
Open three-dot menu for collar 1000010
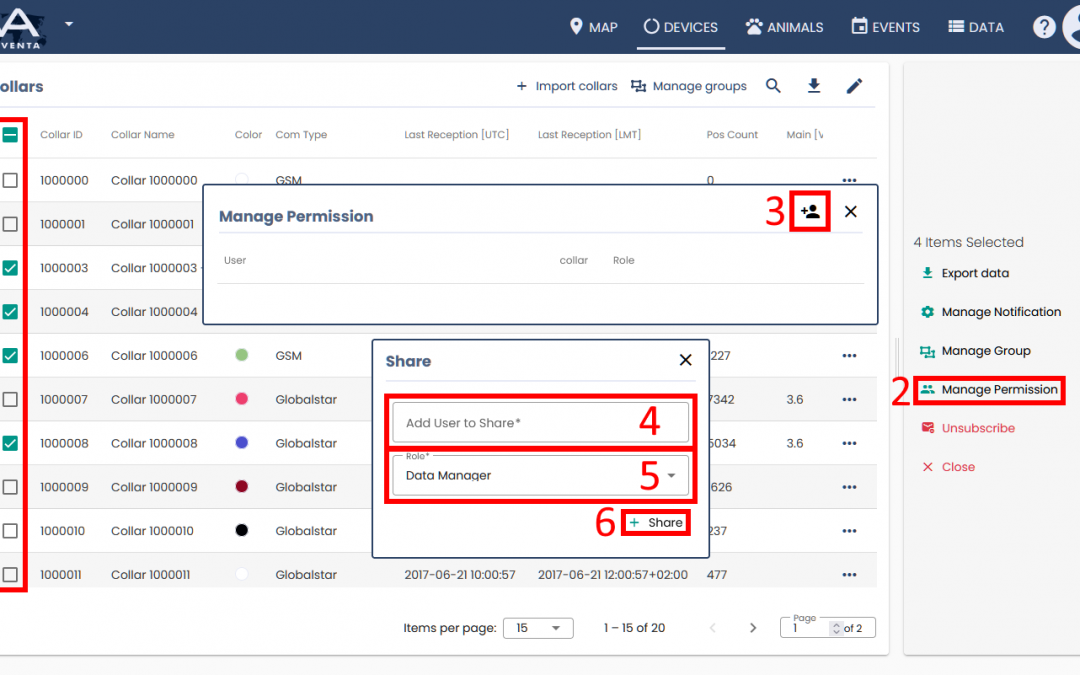(x=849, y=531)
